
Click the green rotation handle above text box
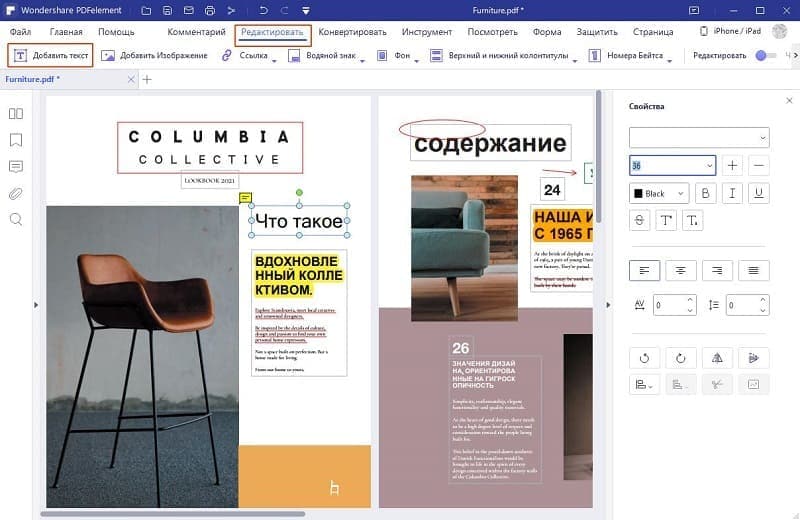(x=299, y=192)
